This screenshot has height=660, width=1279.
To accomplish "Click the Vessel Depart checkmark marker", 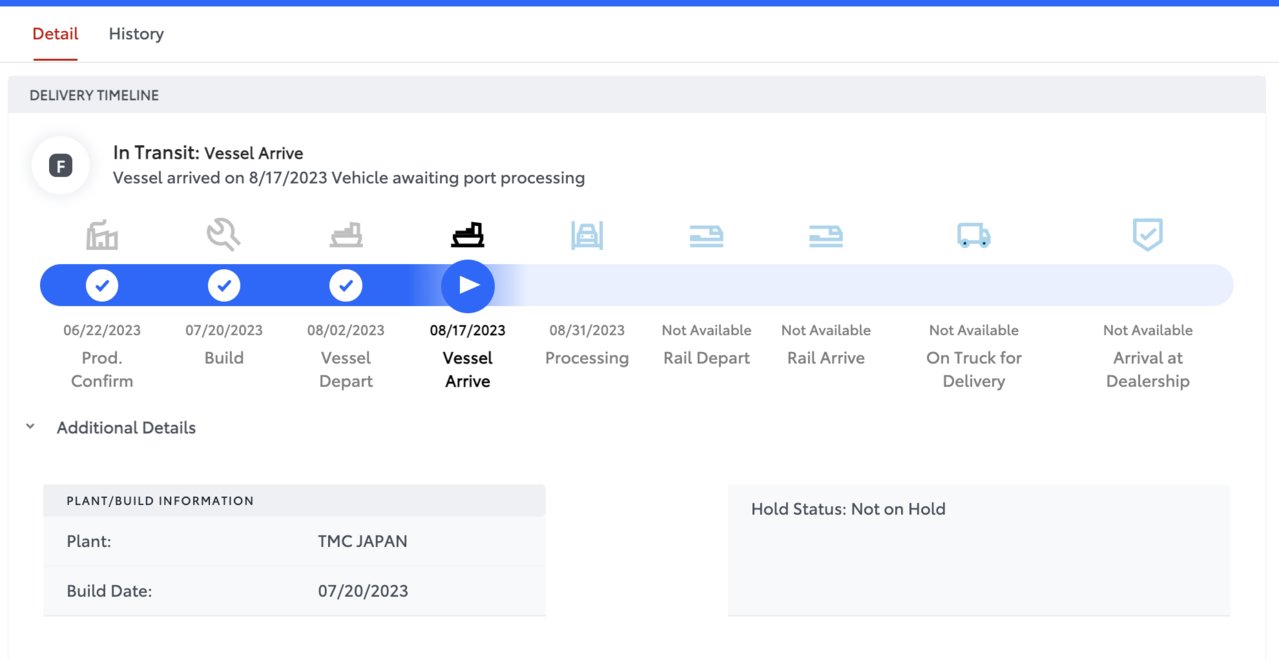I will [346, 286].
